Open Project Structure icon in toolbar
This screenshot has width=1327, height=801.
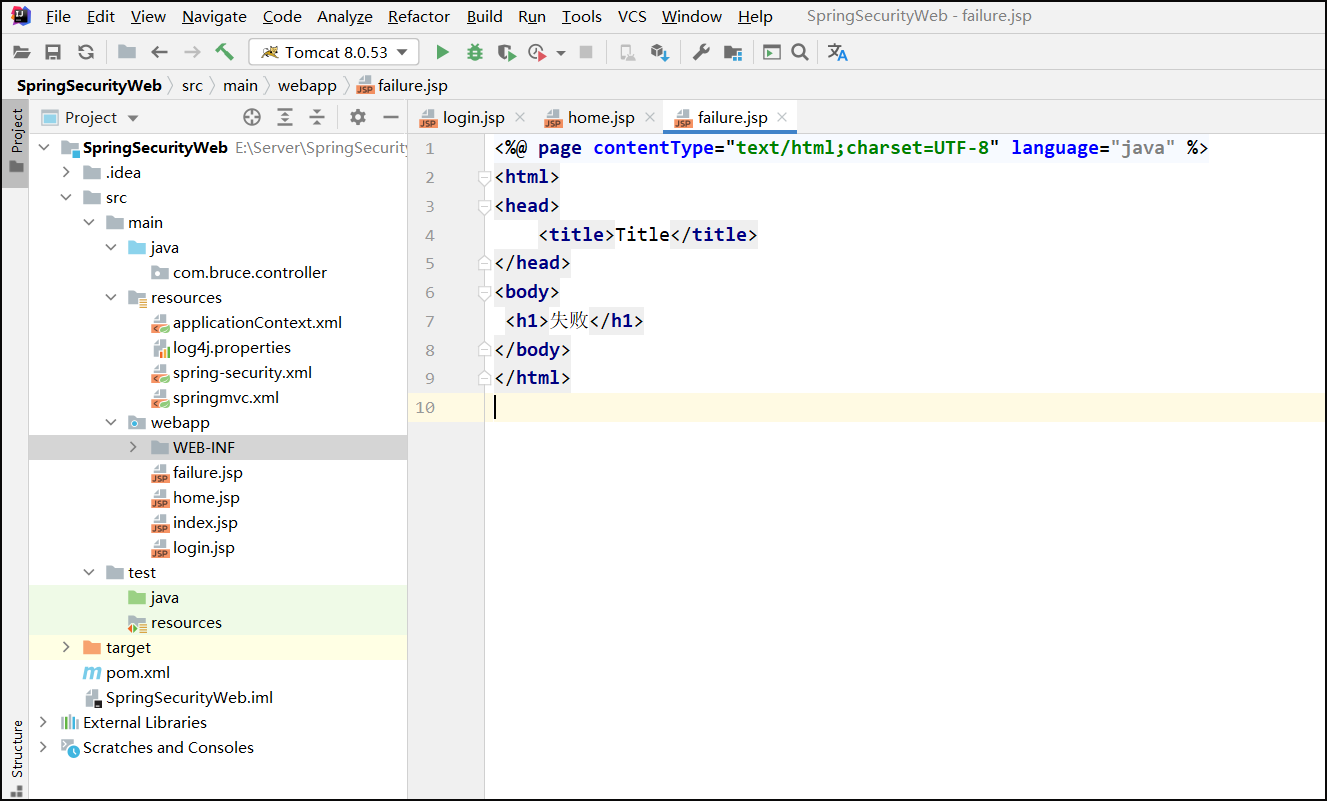tap(733, 52)
